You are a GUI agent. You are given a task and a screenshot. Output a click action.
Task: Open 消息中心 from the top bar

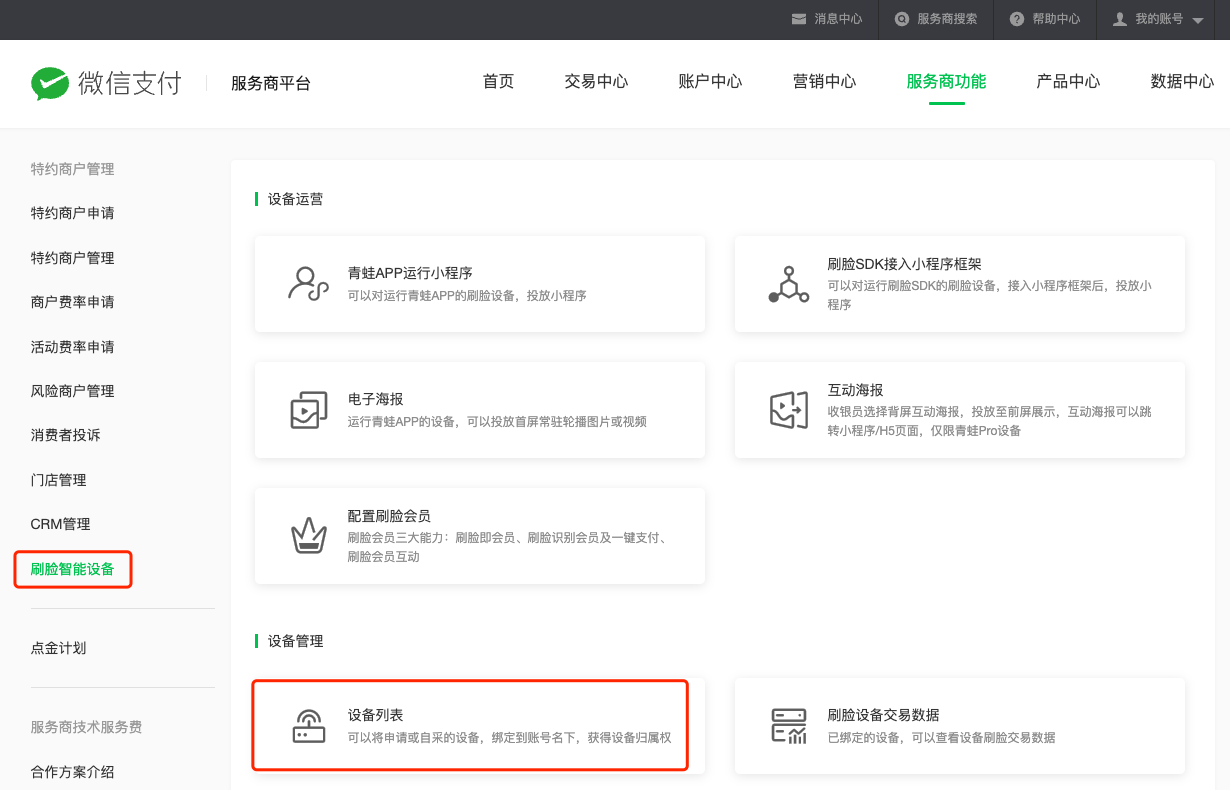826,19
